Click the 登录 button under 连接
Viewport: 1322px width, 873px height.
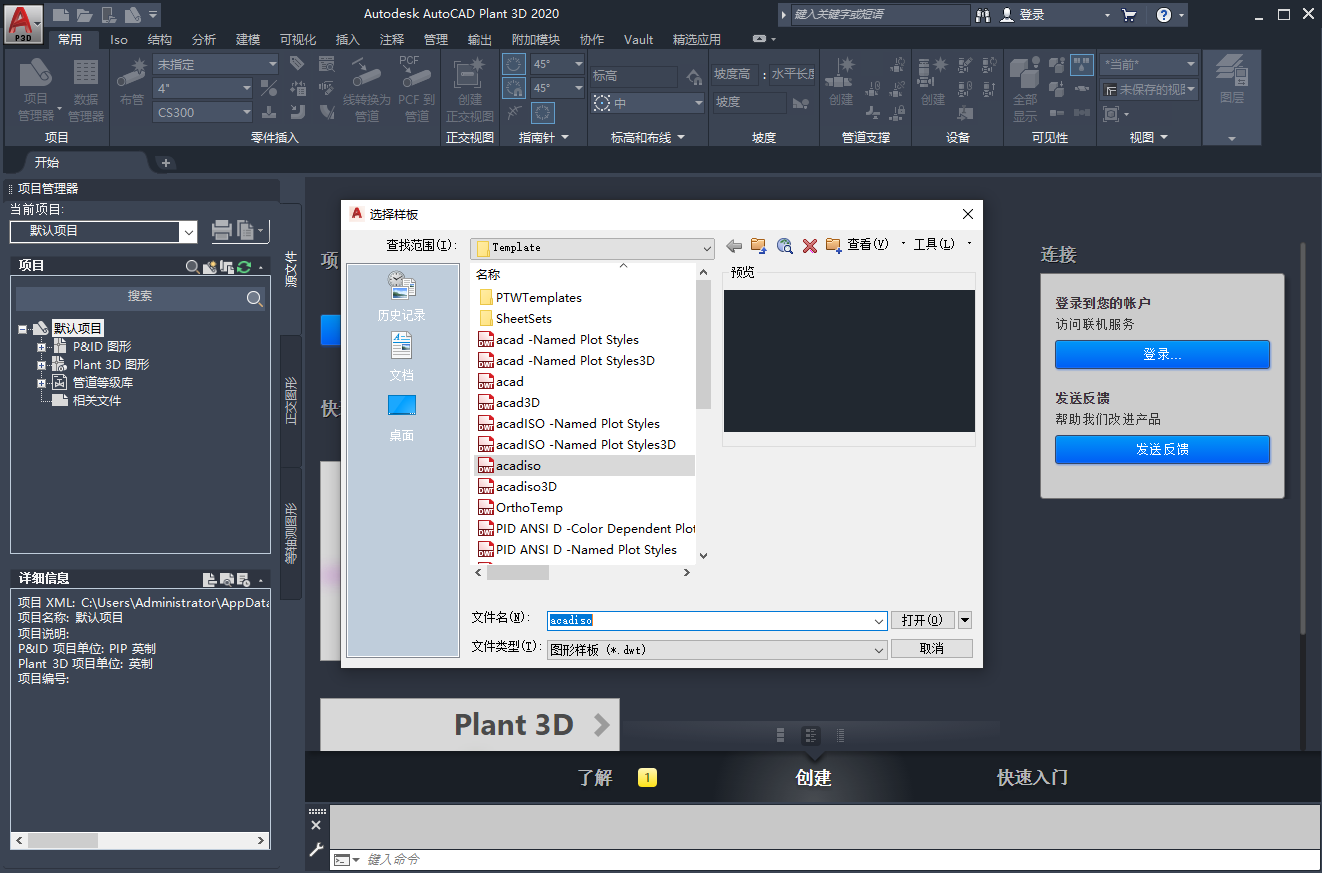click(x=1162, y=354)
